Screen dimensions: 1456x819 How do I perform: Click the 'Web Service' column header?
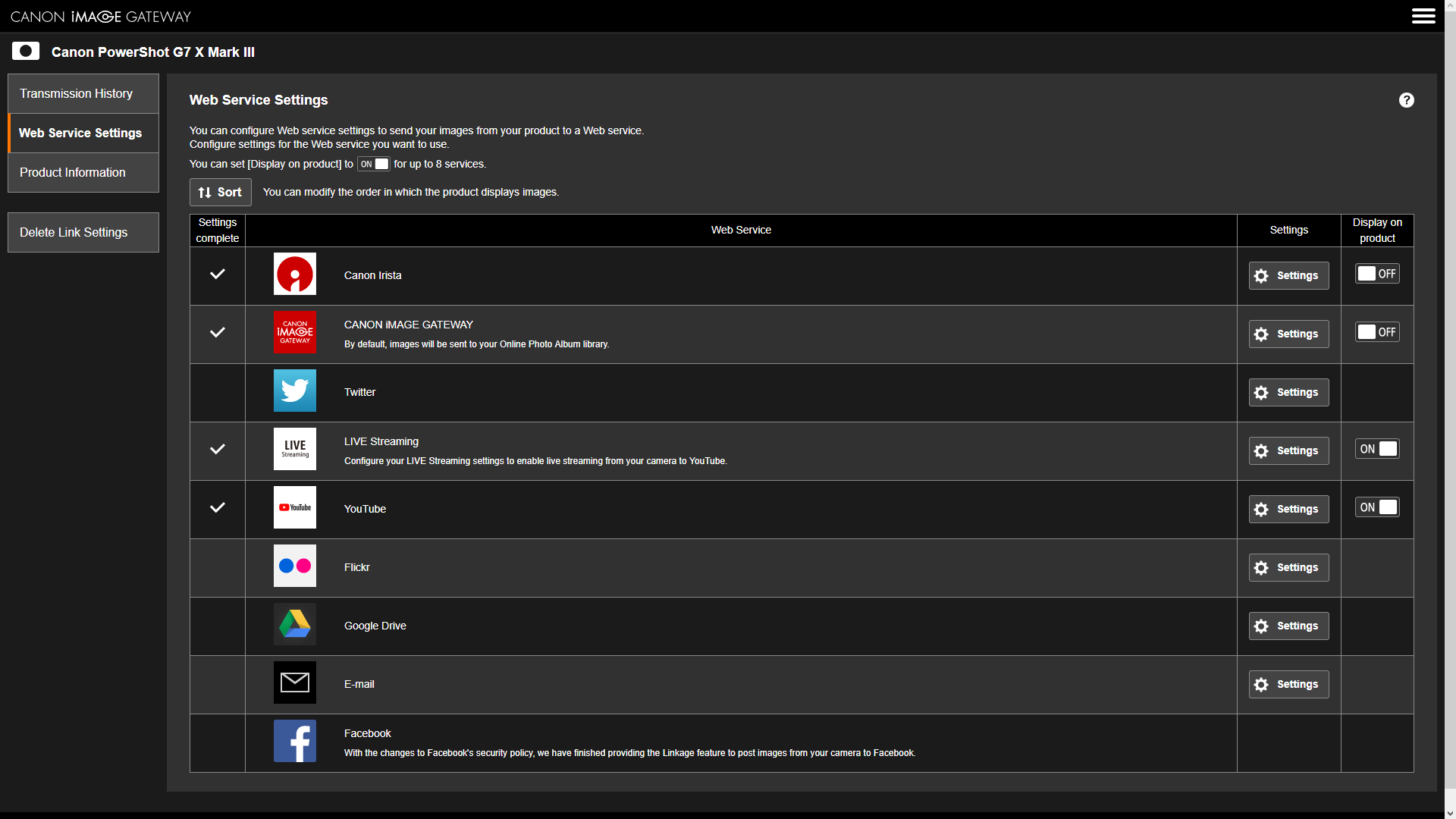click(x=741, y=230)
